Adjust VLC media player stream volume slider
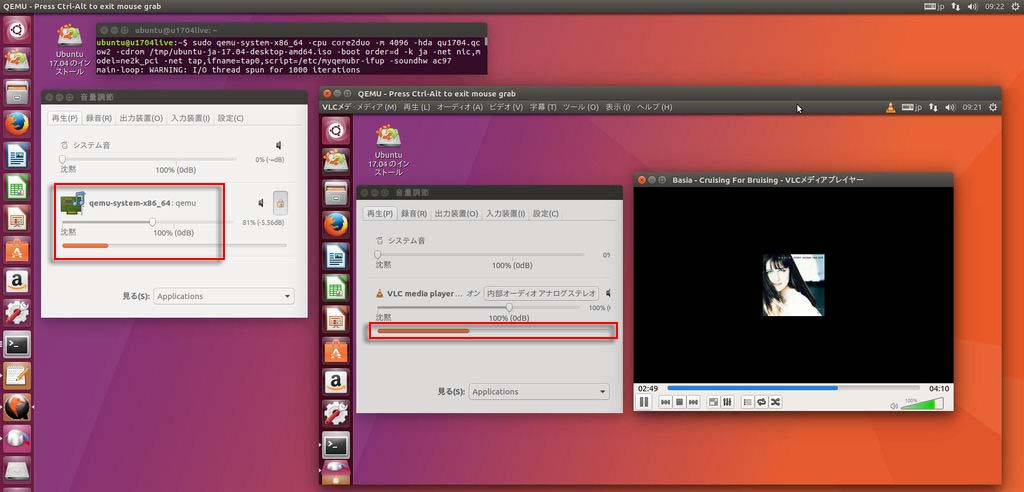Viewport: 1024px width, 492px height. 481,307
